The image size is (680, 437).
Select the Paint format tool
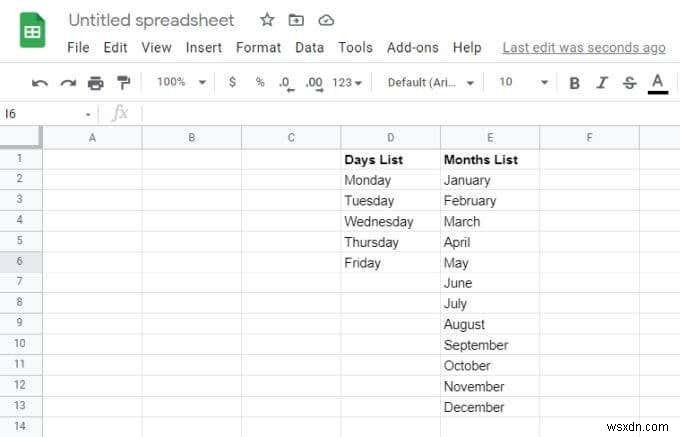123,83
